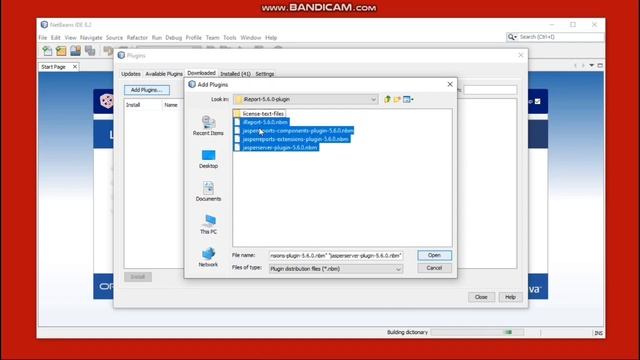
Task: Select license-text-files folder
Action: (x=263, y=113)
